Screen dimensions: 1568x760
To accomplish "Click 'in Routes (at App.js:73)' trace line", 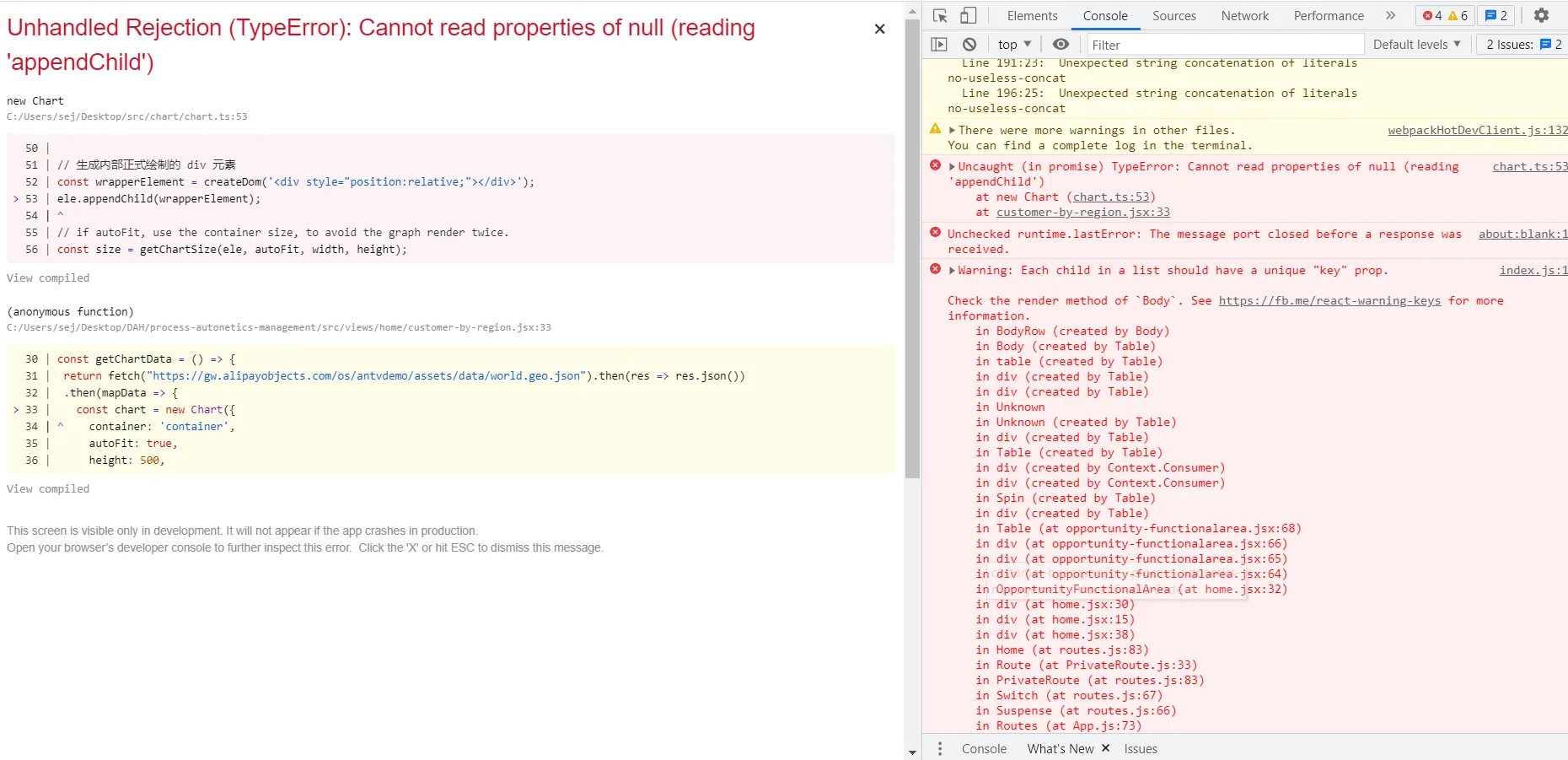I will pyautogui.click(x=1059, y=726).
